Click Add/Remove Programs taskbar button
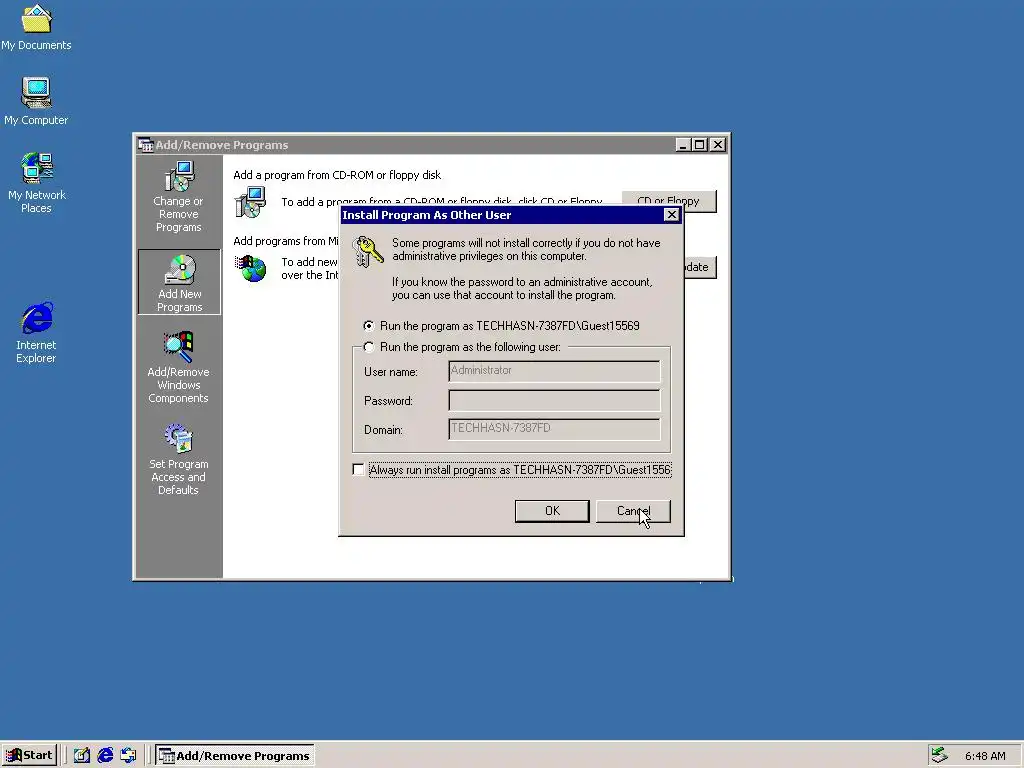Screen dimensions: 1024x768 coord(235,756)
